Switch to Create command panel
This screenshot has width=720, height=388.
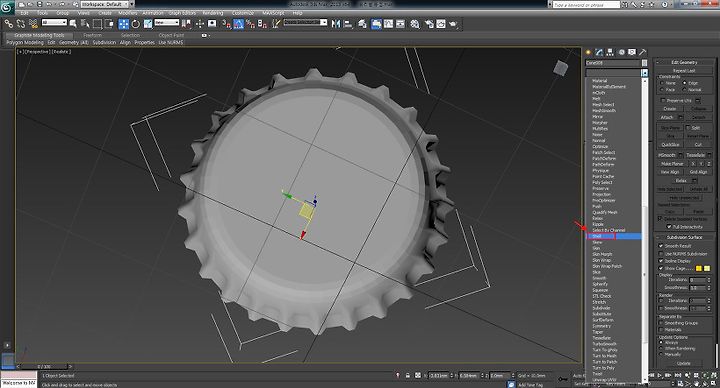588,52
